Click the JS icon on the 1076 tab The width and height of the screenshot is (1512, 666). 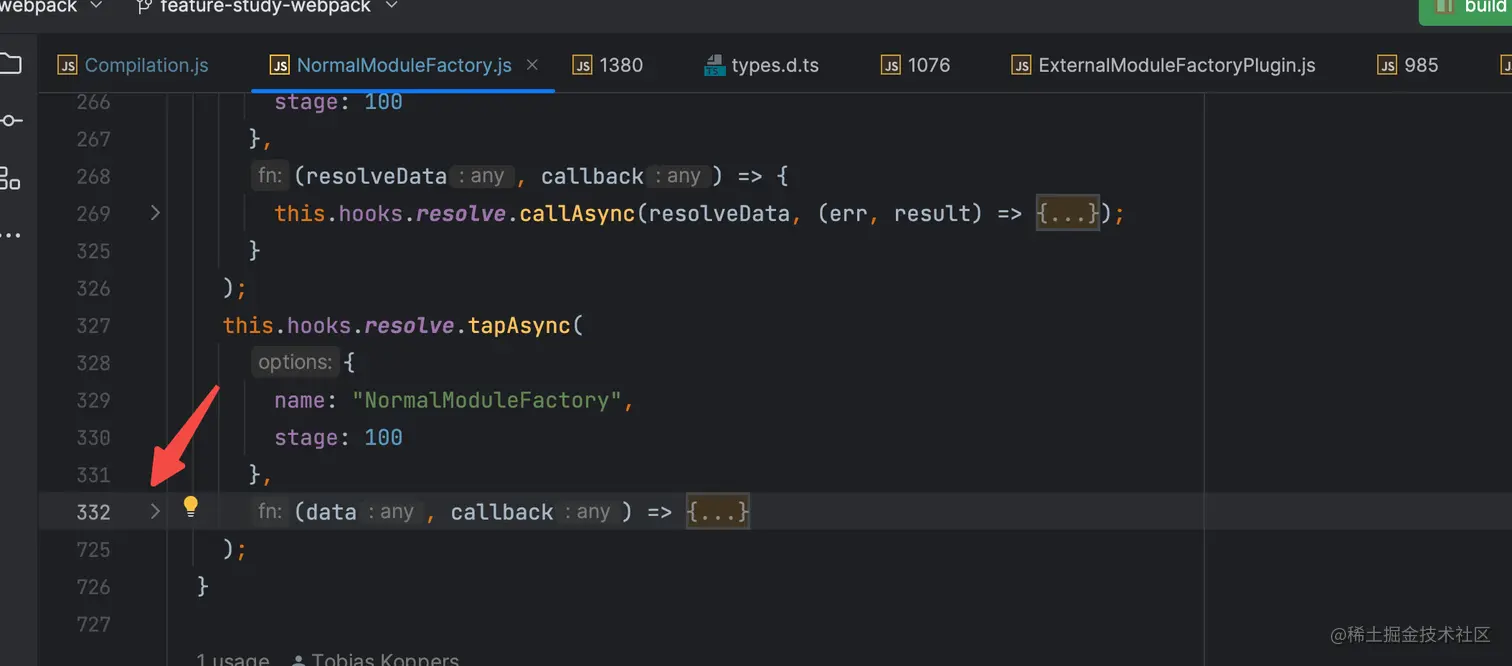pyautogui.click(x=890, y=65)
